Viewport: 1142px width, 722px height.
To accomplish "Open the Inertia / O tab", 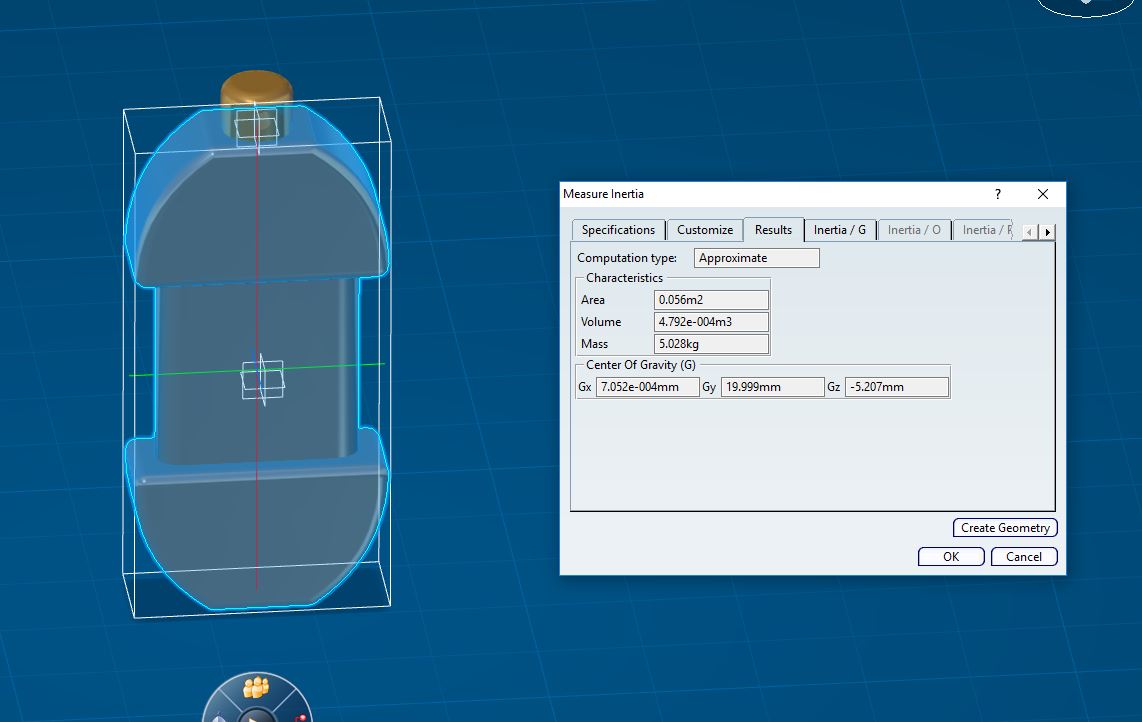I will pyautogui.click(x=914, y=230).
